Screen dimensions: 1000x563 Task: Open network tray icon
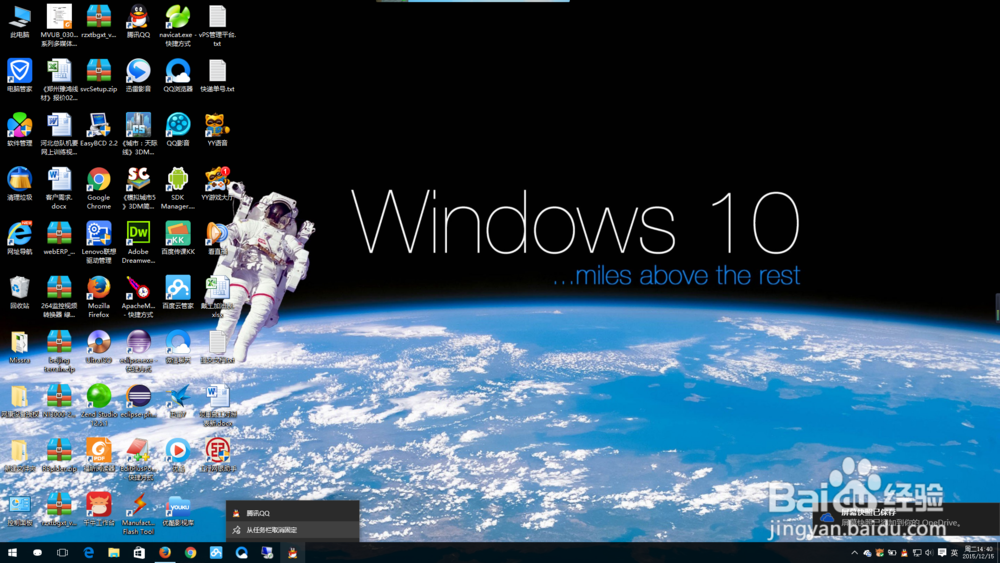917,553
